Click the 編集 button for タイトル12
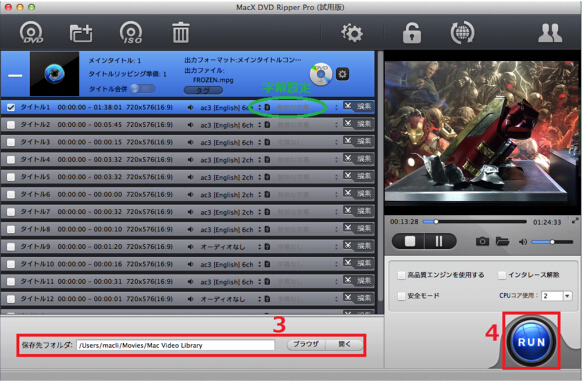 coord(363,298)
